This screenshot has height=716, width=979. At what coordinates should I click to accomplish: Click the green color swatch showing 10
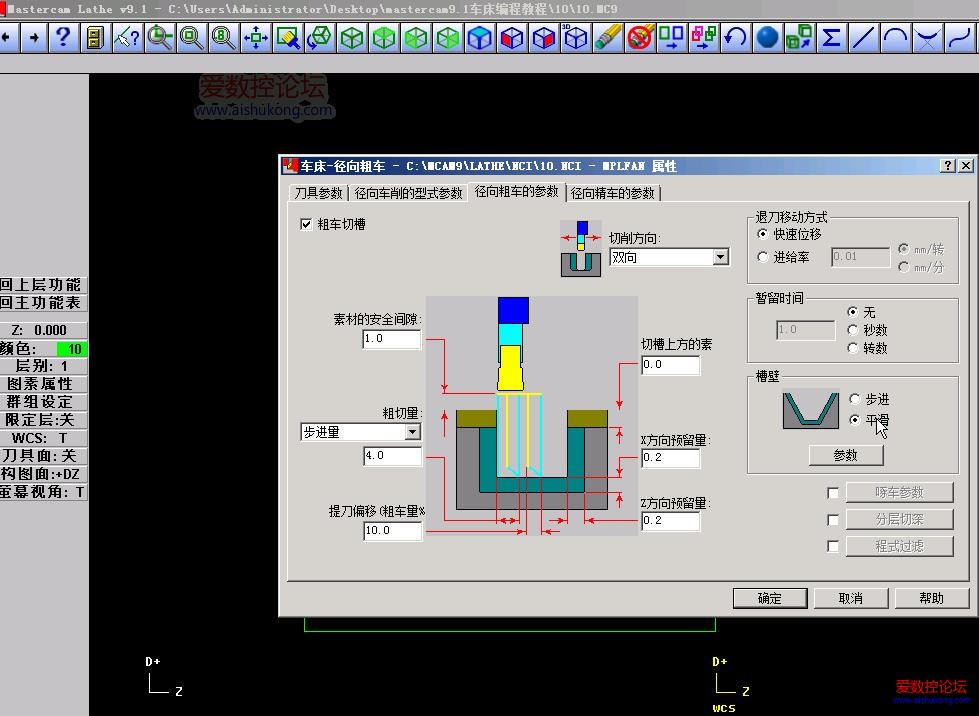(x=71, y=349)
